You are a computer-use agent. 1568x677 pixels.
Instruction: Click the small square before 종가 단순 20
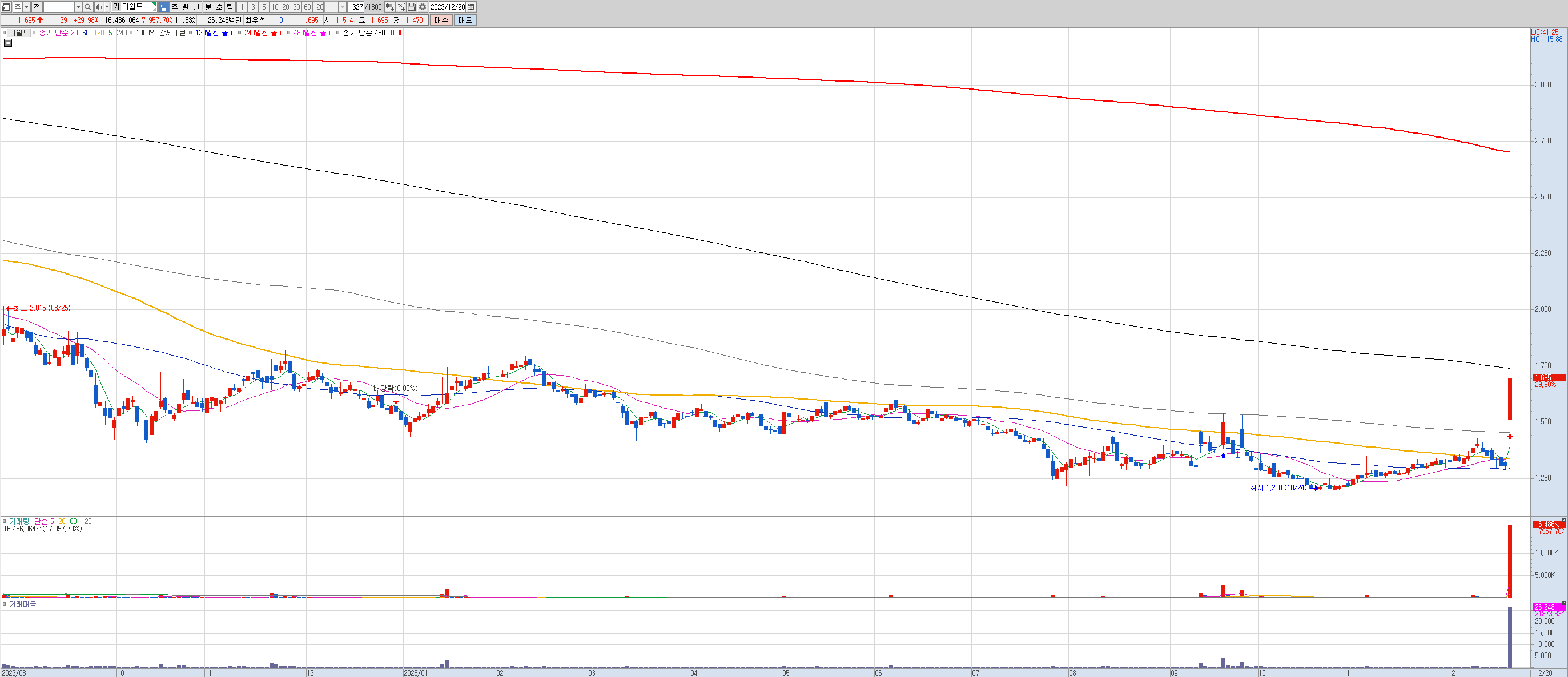34,33
